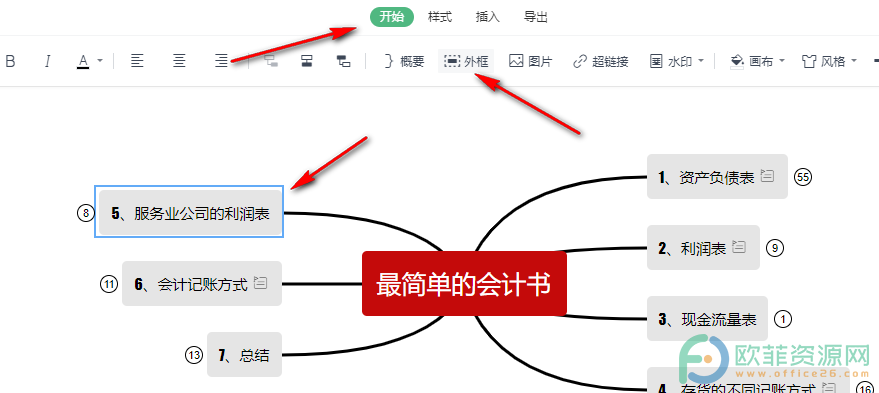Expand the 8 children count on node 5

pyautogui.click(x=86, y=213)
